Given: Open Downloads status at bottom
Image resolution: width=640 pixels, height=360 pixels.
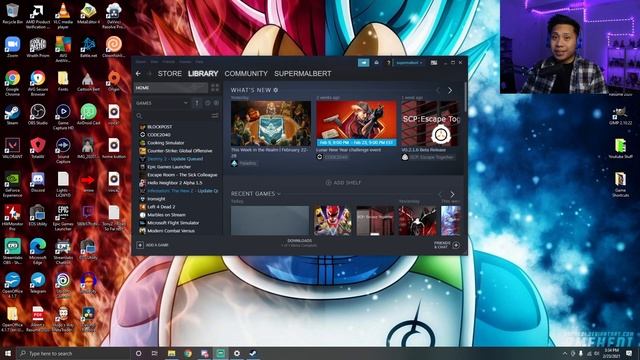Looking at the screenshot, I should [x=300, y=243].
